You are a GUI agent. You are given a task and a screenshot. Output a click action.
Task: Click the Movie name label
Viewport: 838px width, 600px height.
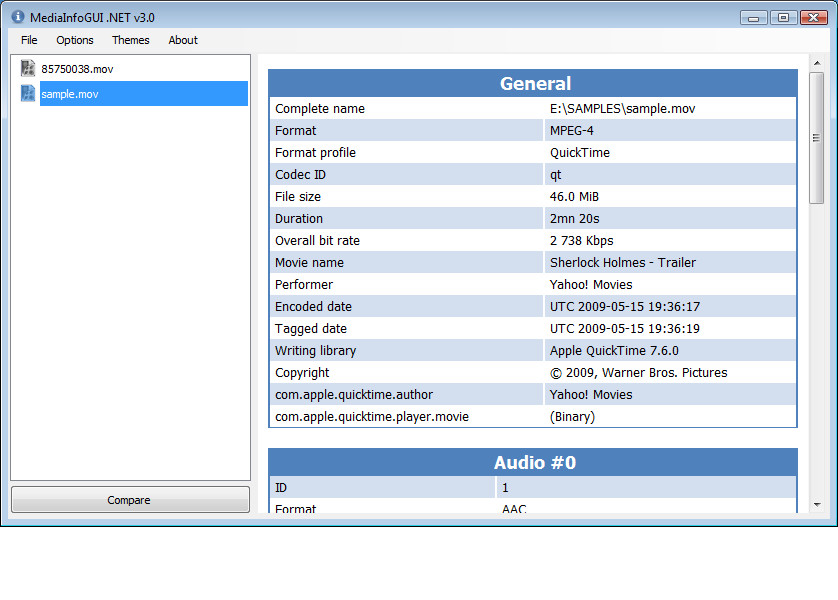point(309,262)
